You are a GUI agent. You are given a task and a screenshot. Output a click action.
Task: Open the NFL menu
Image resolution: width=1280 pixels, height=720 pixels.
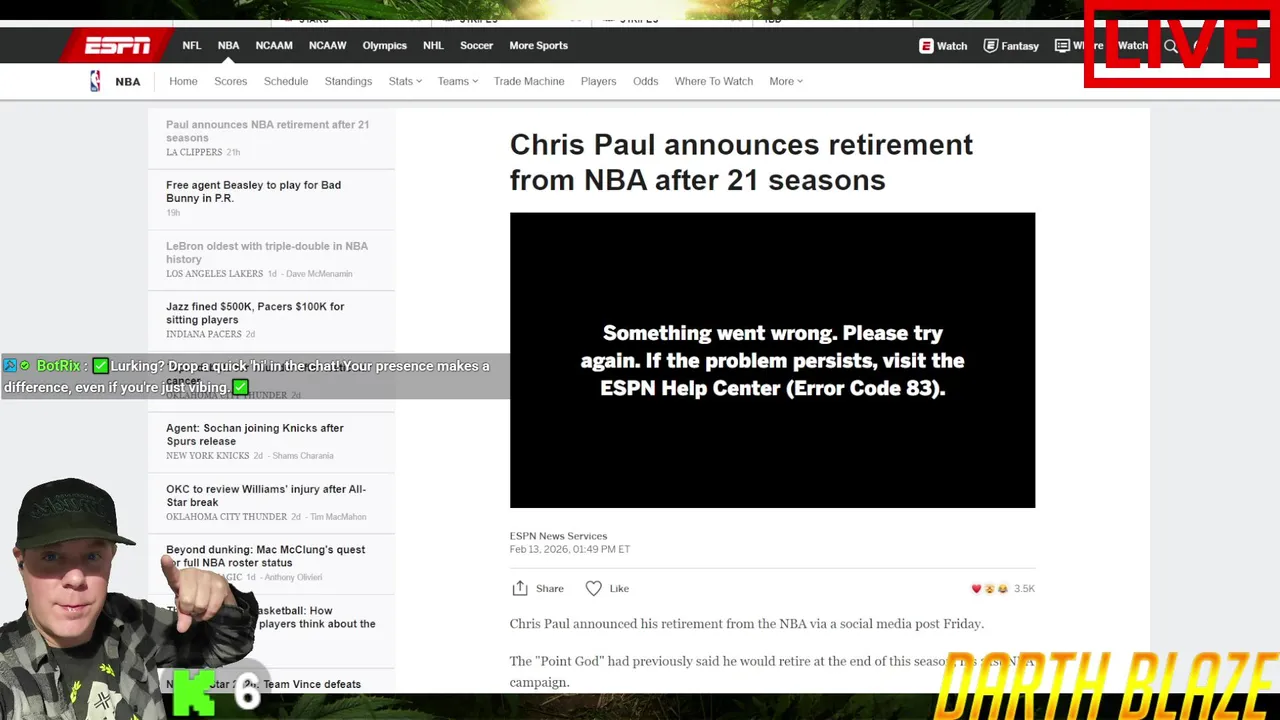191,45
